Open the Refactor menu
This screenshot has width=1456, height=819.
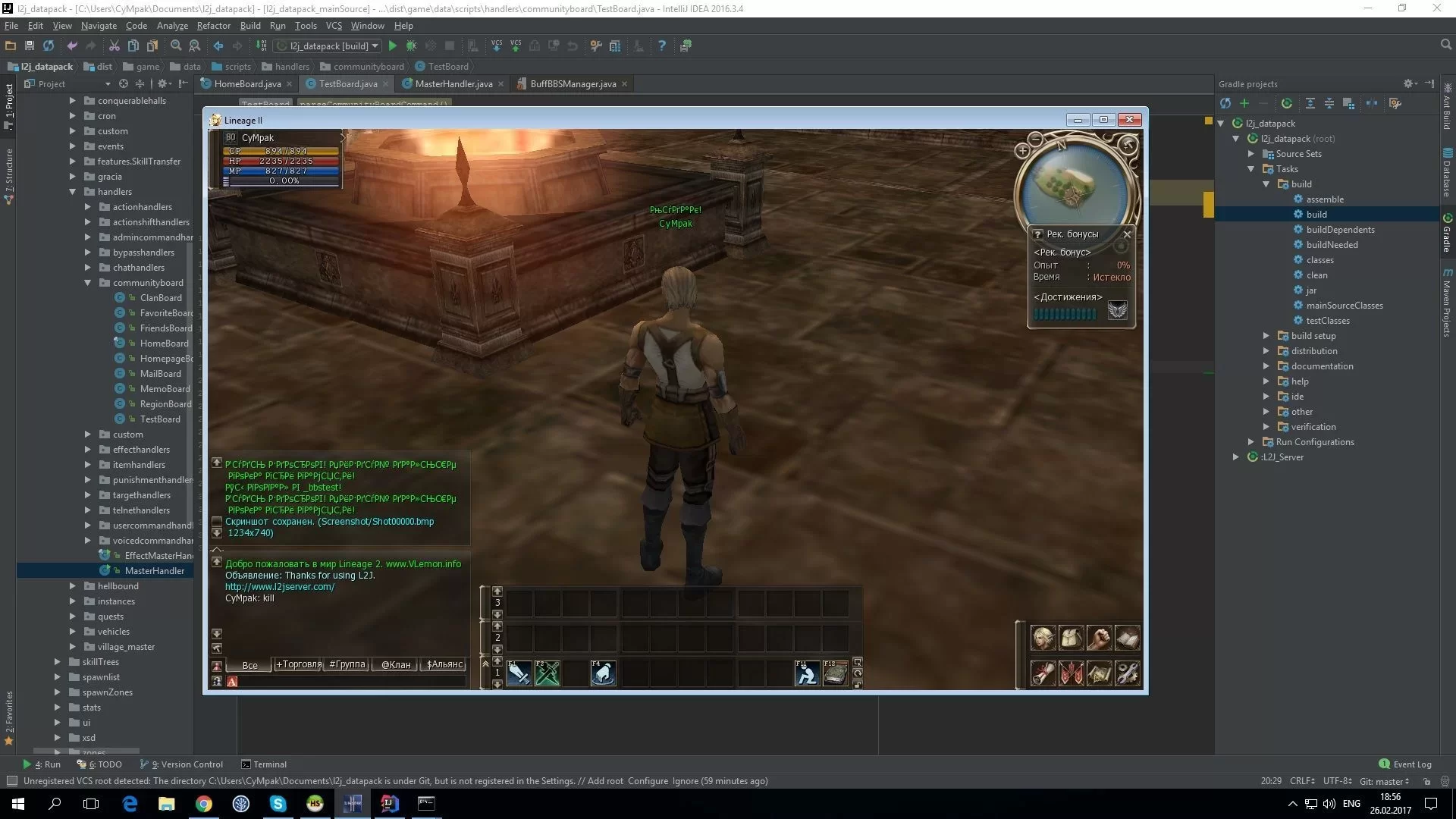(x=213, y=26)
